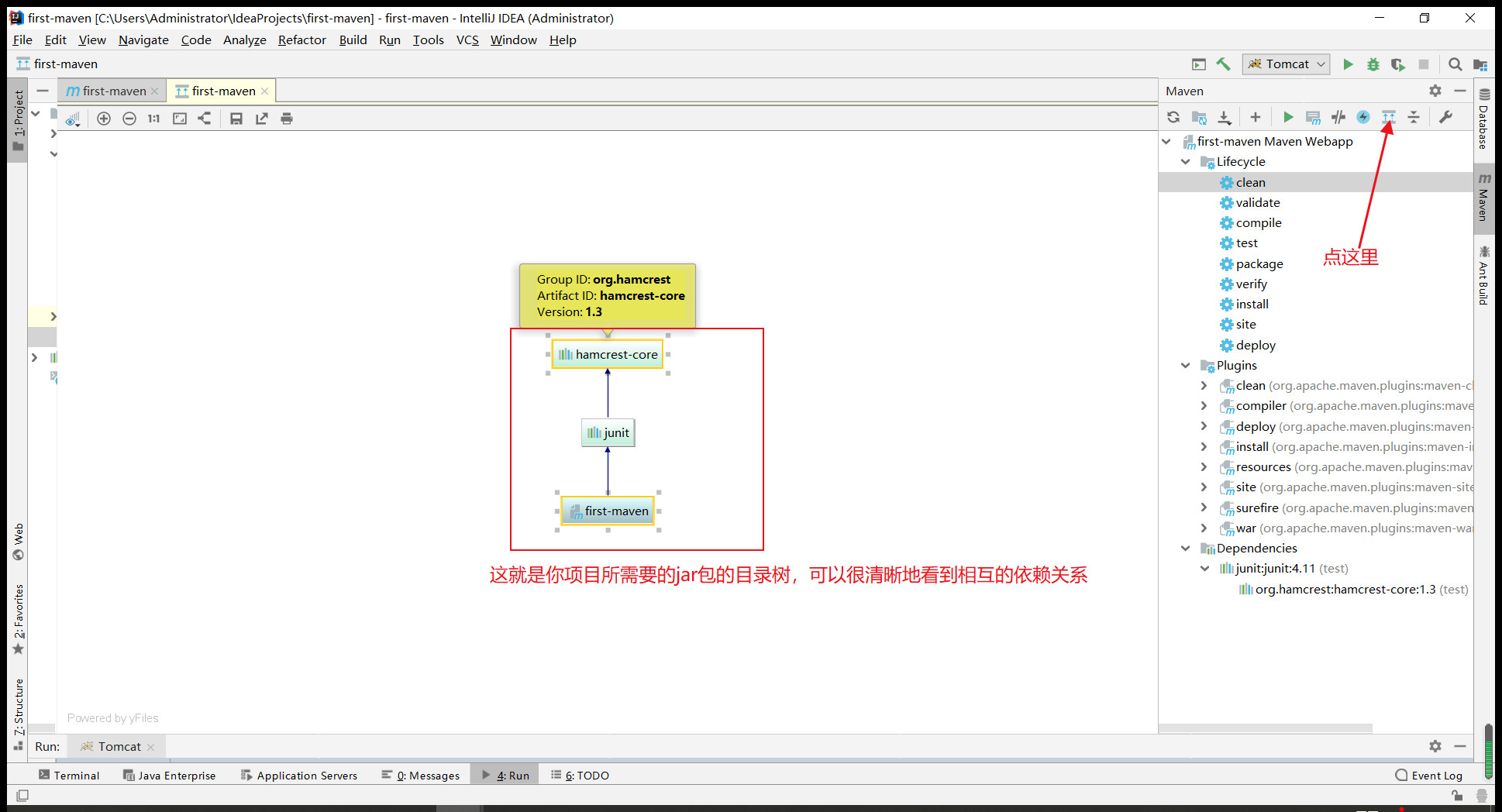Open Search Everywhere magnifier
This screenshot has width=1502, height=812.
pyautogui.click(x=1455, y=64)
